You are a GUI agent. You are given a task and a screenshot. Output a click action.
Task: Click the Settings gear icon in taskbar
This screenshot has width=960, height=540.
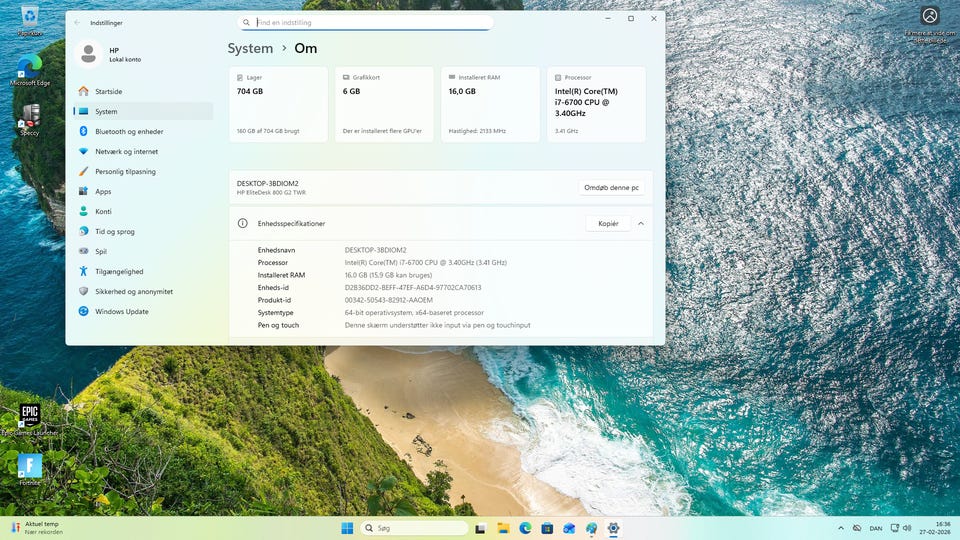coord(613,528)
